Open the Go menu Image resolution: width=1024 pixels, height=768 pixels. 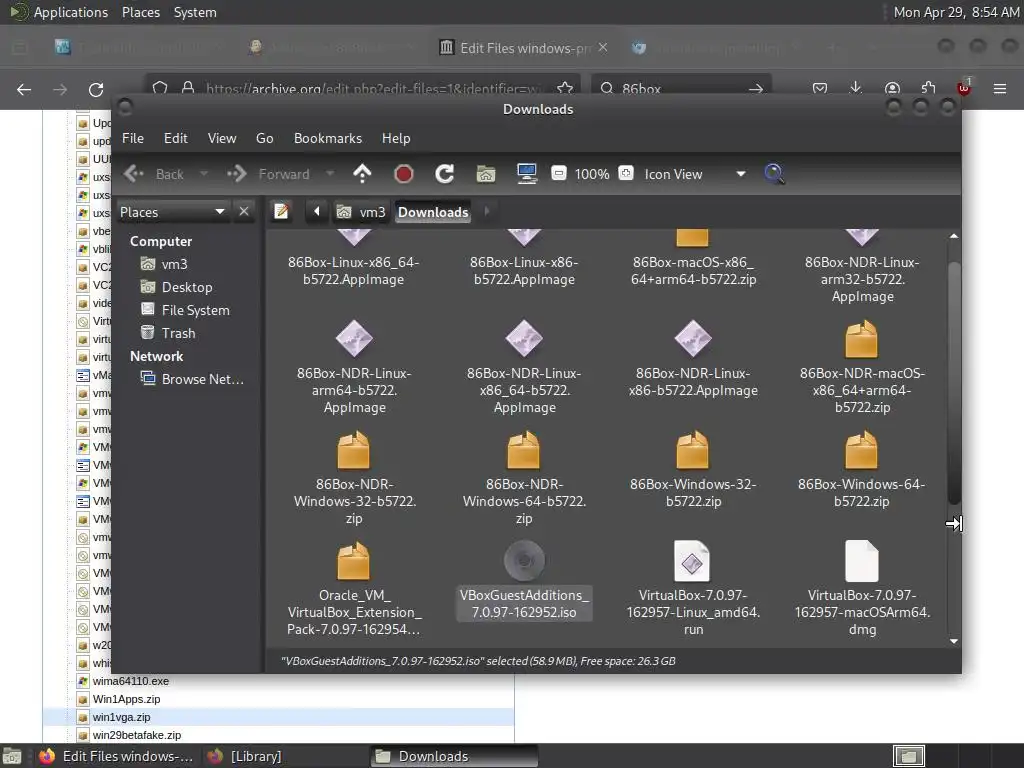click(x=264, y=138)
